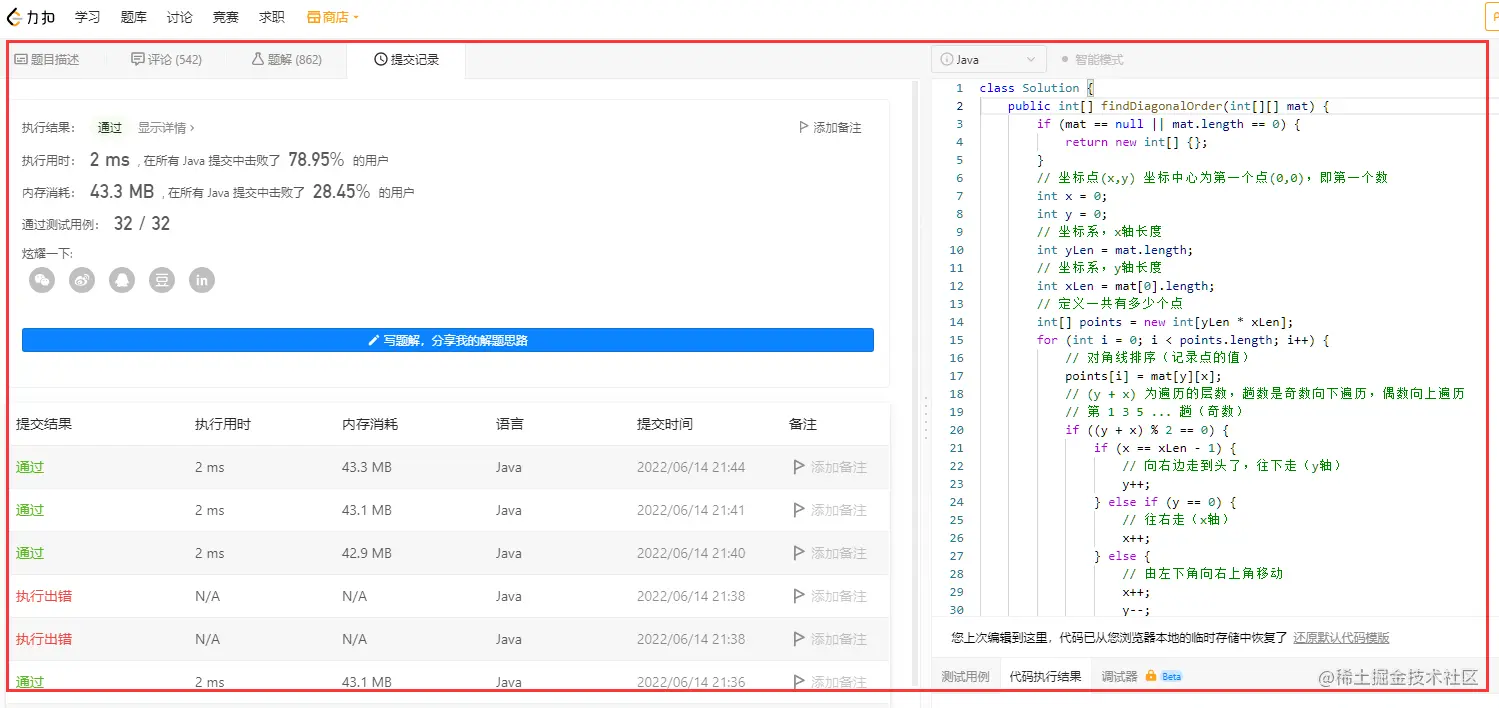Click 写题解，分享我的解题思路 button
The height and width of the screenshot is (708, 1499).
448,340
